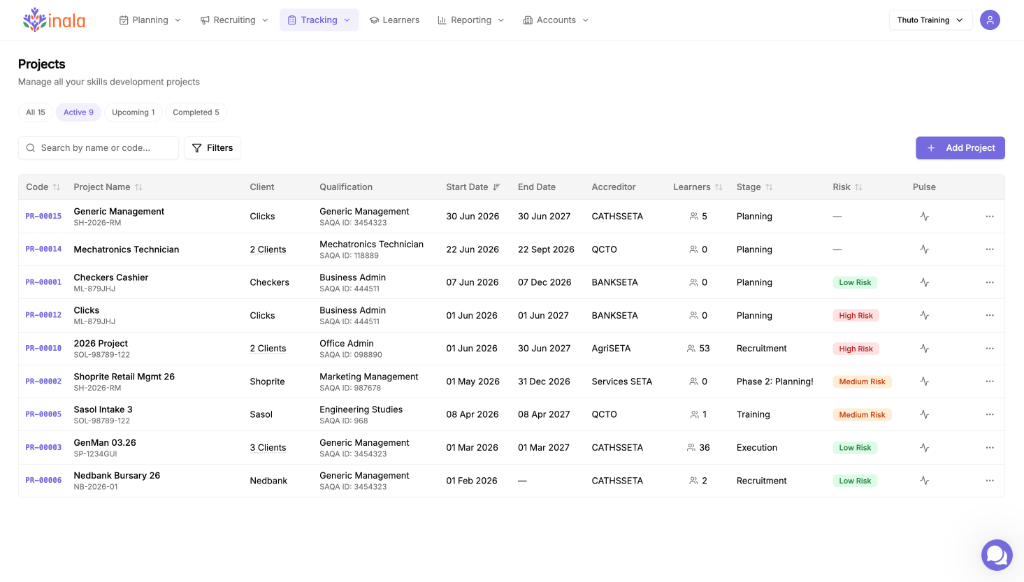Click Phase 2: Planning! stage cell
Image resolution: width=1024 pixels, height=582 pixels.
(775, 381)
